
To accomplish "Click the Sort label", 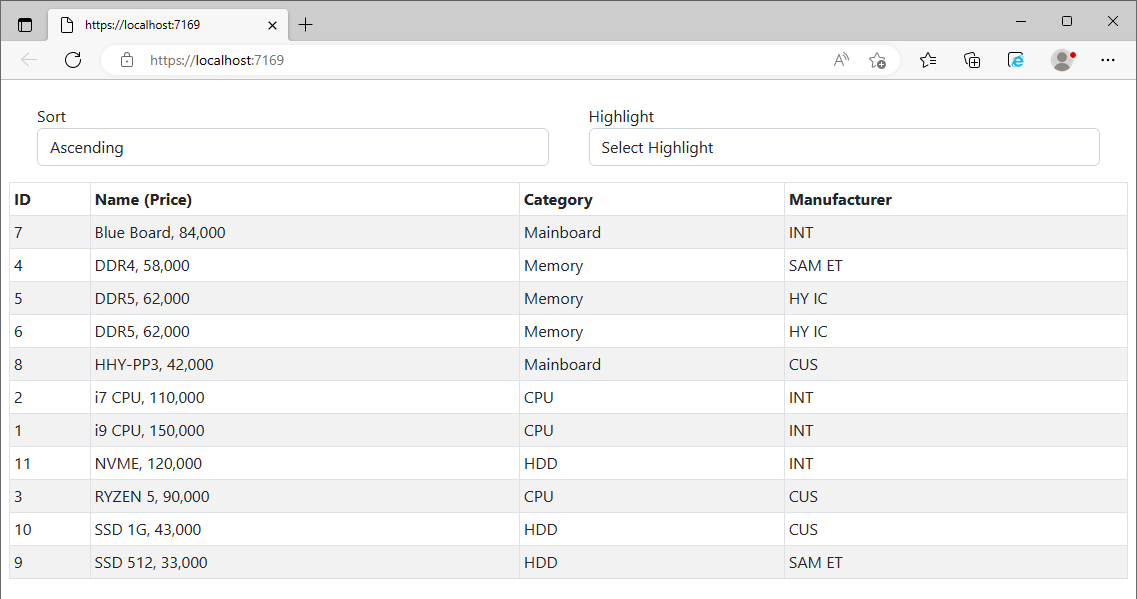I will click(51, 117).
